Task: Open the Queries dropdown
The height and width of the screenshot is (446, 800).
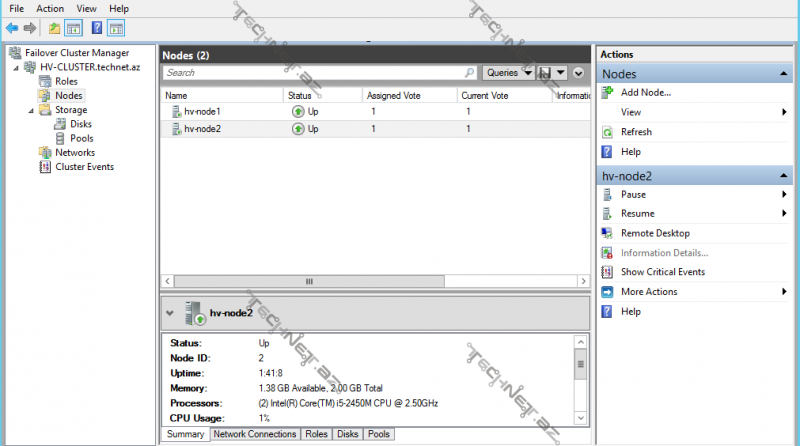Action: click(509, 72)
